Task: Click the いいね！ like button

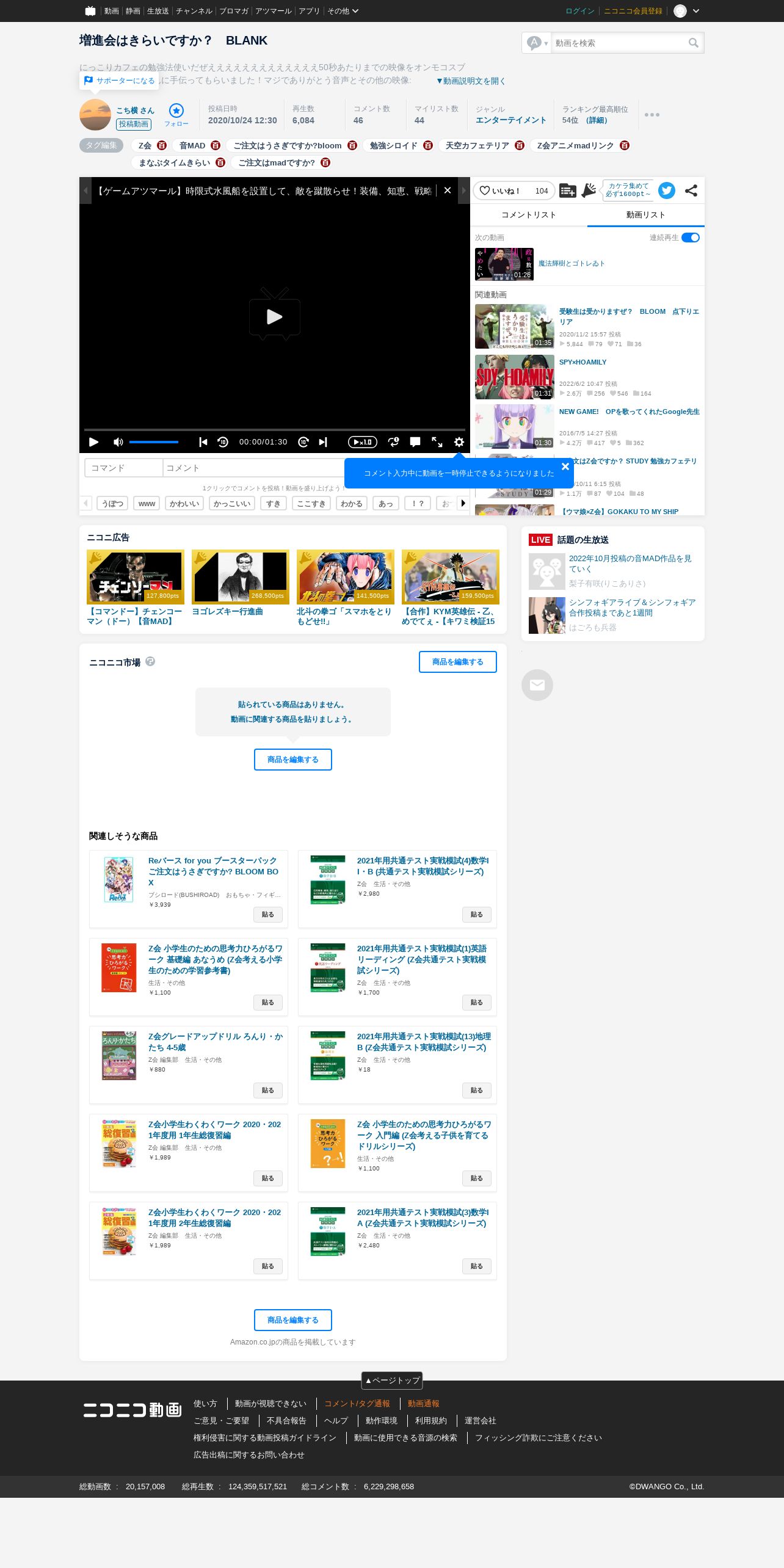Action: tap(514, 191)
